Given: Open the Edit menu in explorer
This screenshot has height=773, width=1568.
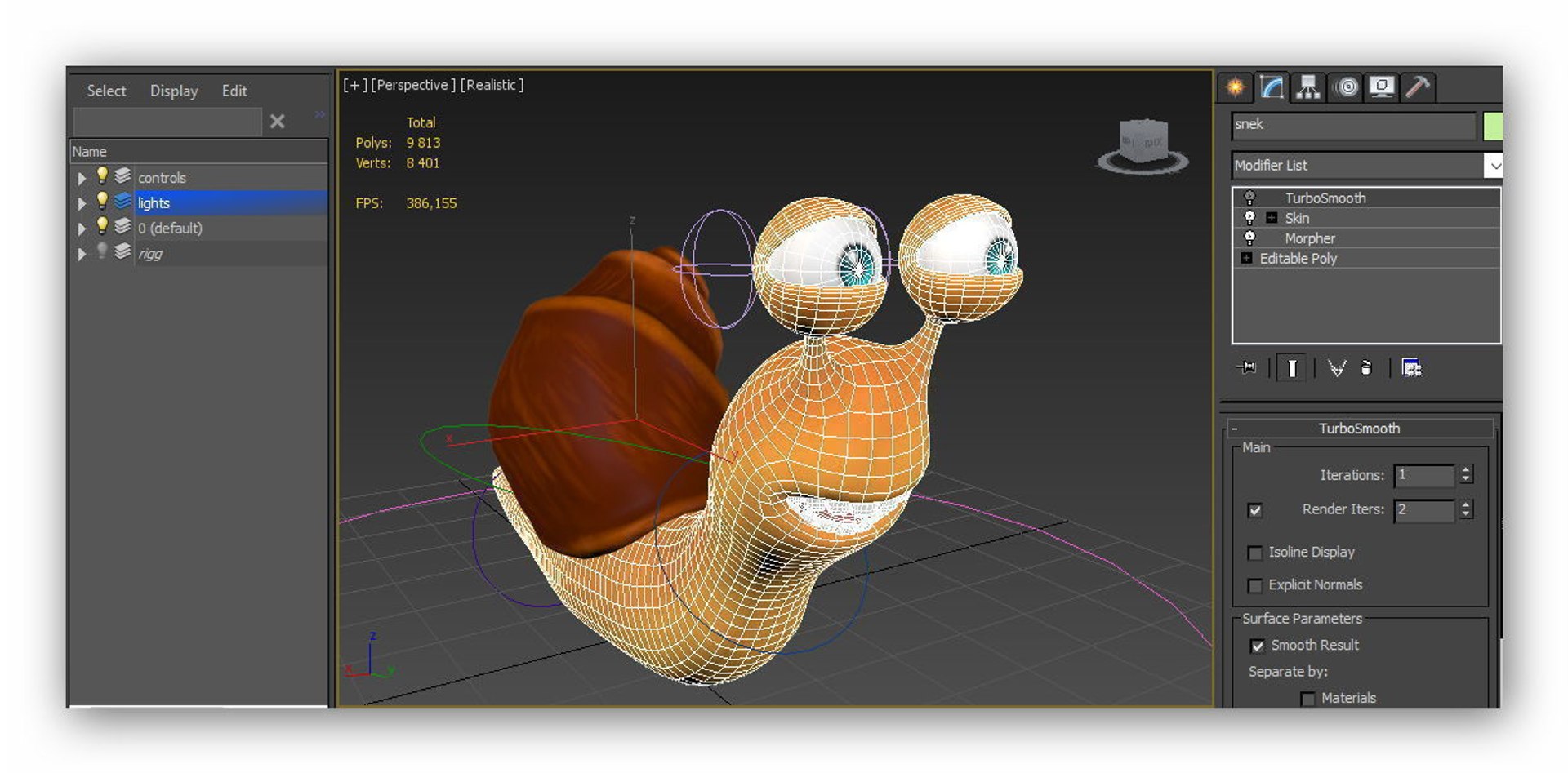Looking at the screenshot, I should [234, 91].
